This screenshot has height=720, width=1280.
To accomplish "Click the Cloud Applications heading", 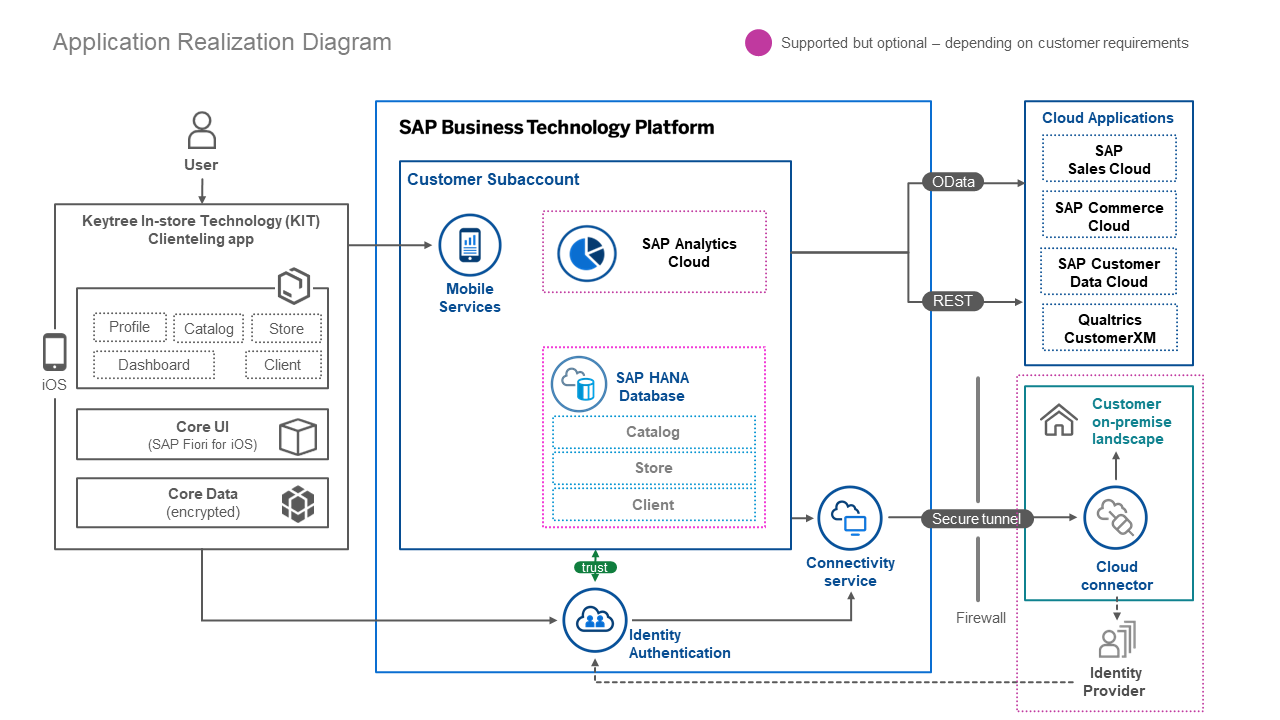I will [x=1108, y=118].
